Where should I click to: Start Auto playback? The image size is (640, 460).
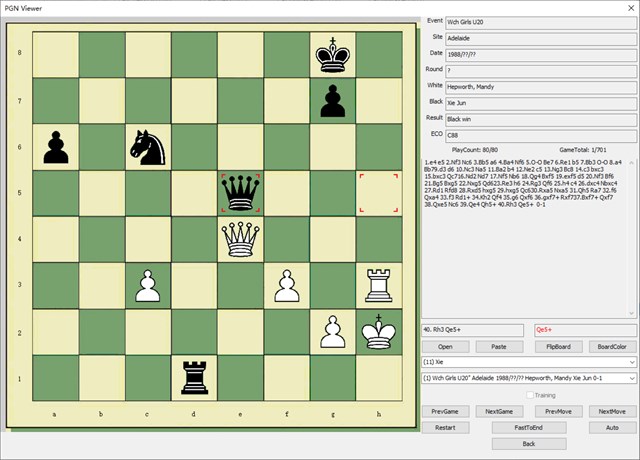tap(612, 428)
